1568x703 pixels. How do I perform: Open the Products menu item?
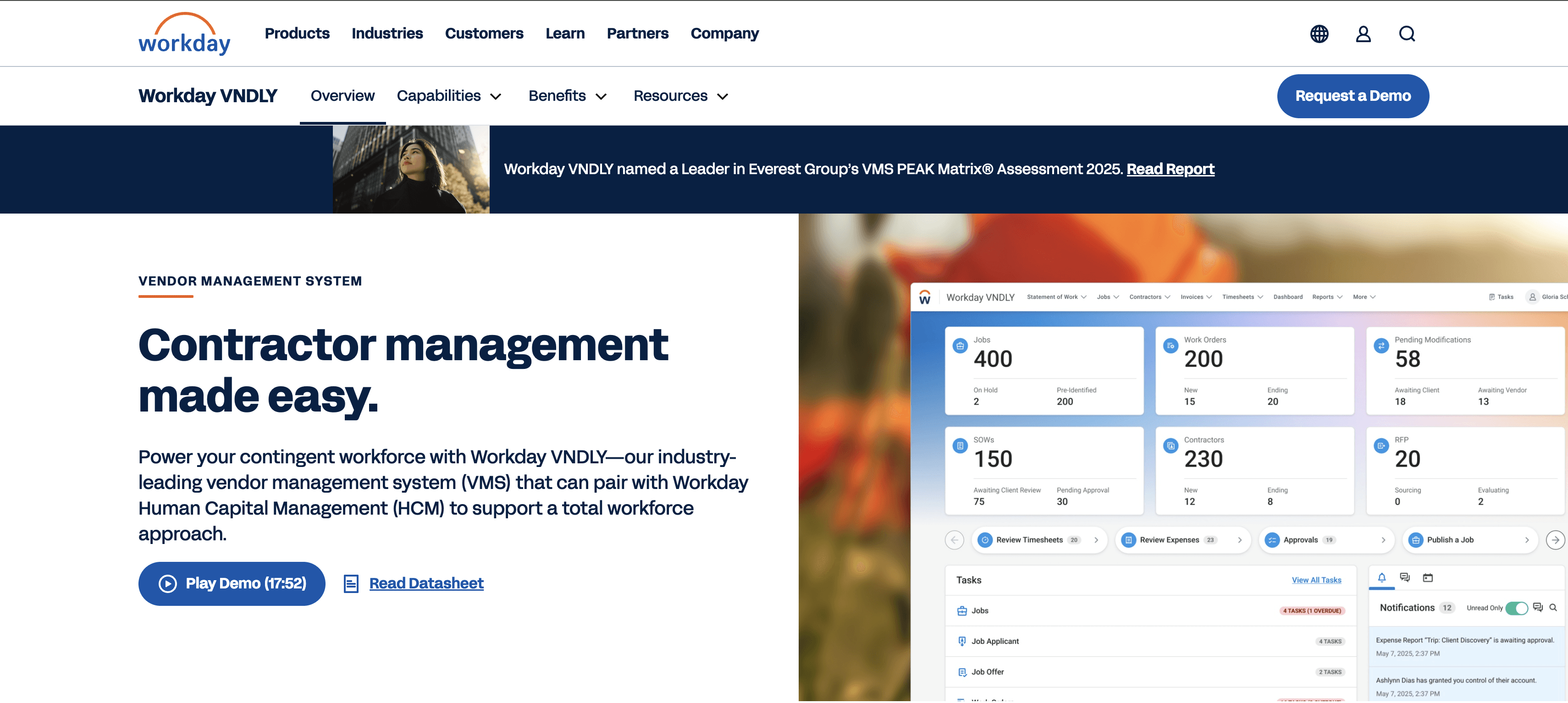pos(297,33)
